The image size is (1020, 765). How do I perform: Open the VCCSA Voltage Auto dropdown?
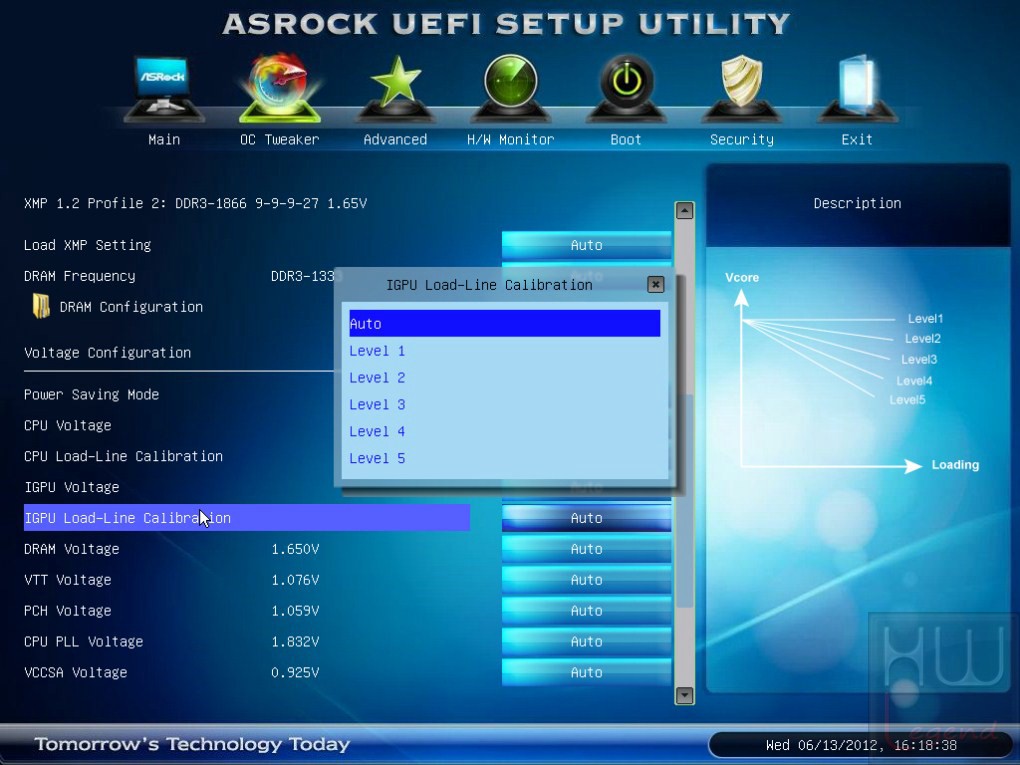pos(586,672)
